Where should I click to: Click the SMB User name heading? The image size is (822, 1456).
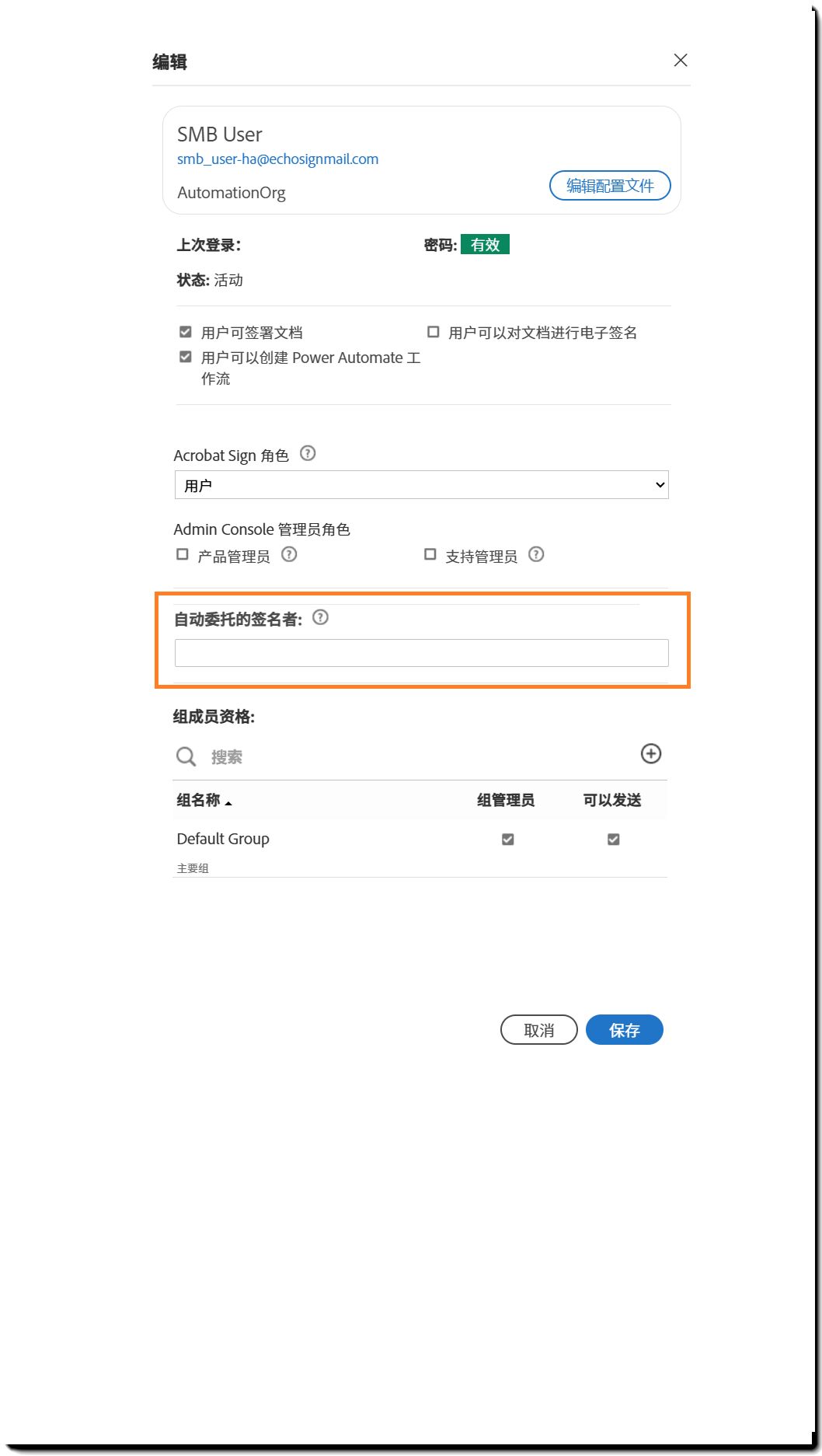[x=220, y=134]
